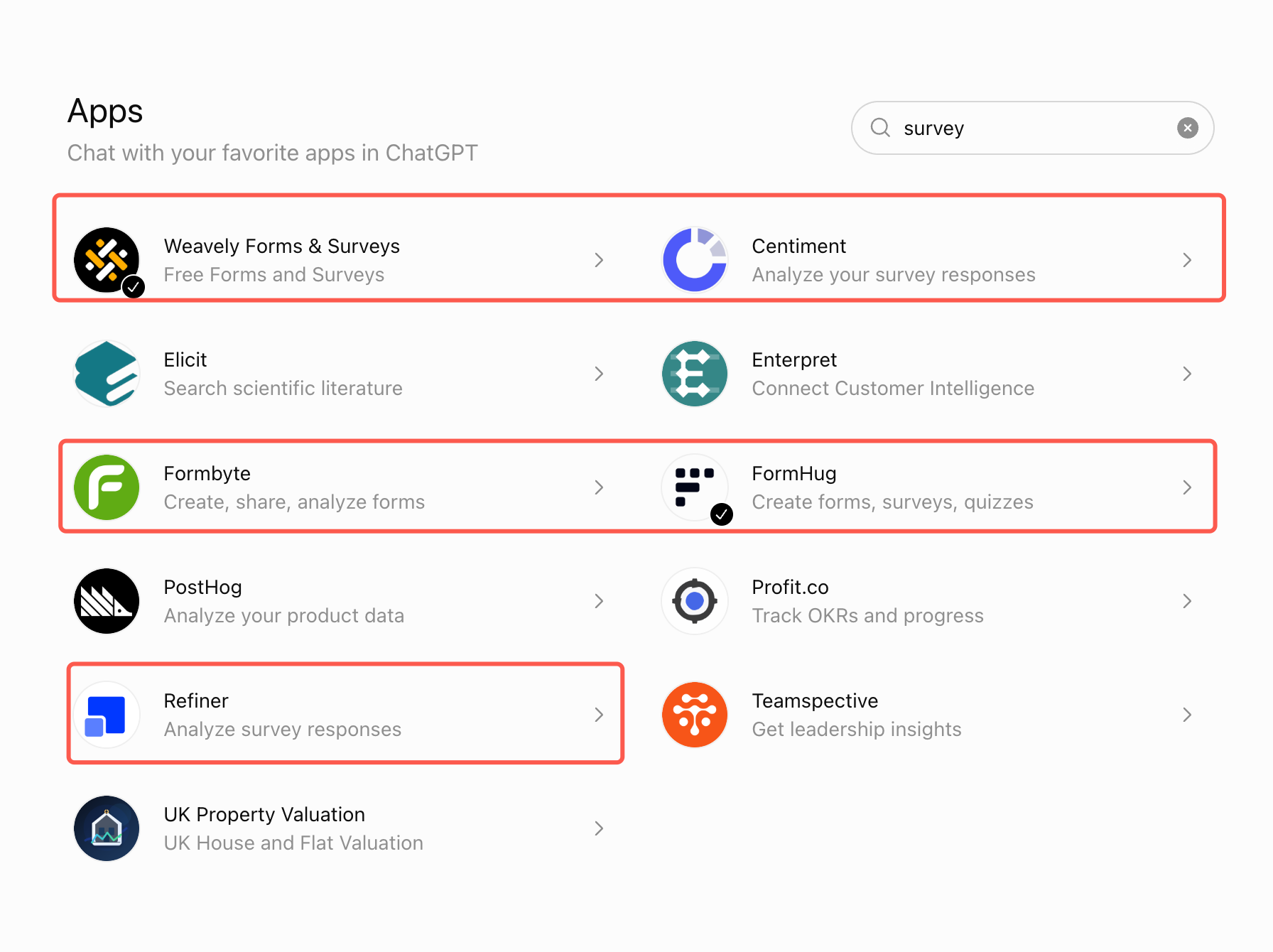Expand the PostHog row chevron
Screen dimensions: 1273x952
pyautogui.click(x=599, y=601)
